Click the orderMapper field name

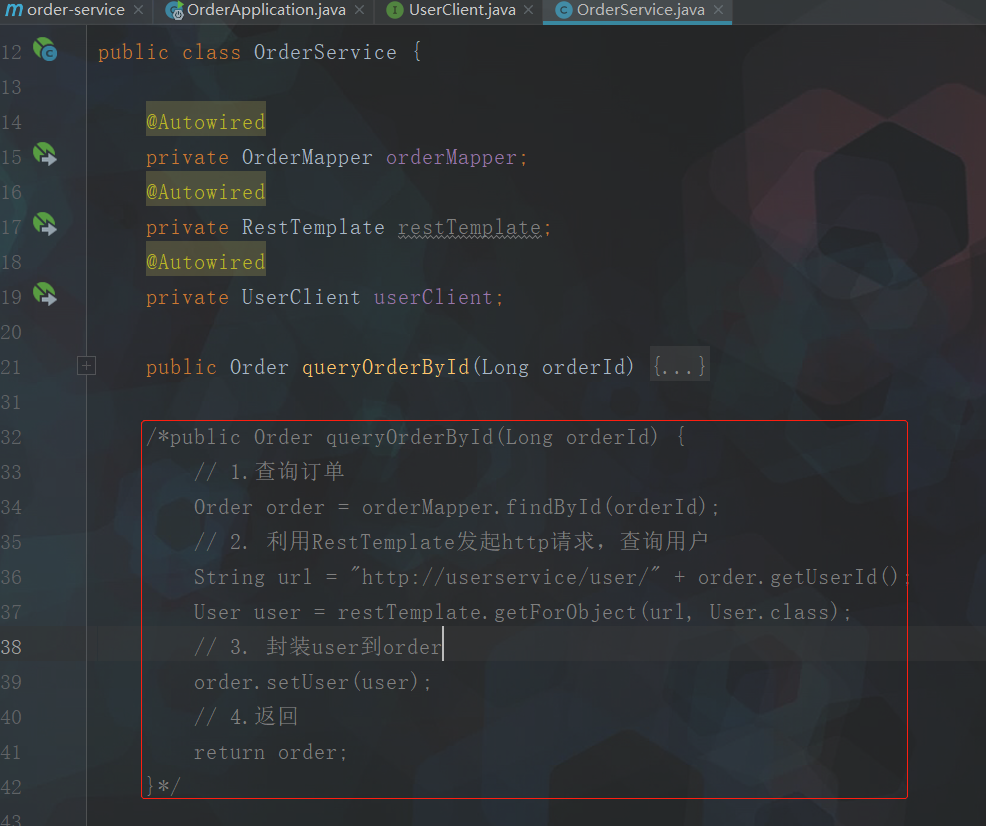click(x=451, y=157)
